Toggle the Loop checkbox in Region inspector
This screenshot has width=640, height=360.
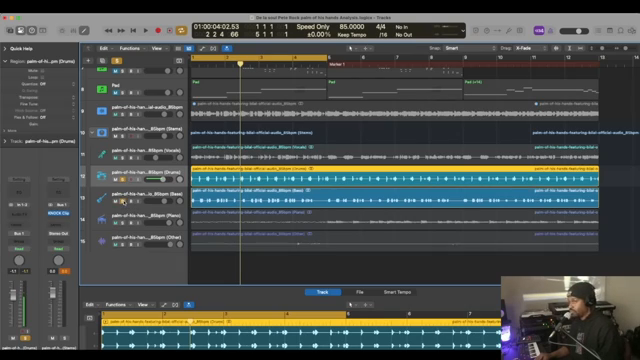[42, 77]
